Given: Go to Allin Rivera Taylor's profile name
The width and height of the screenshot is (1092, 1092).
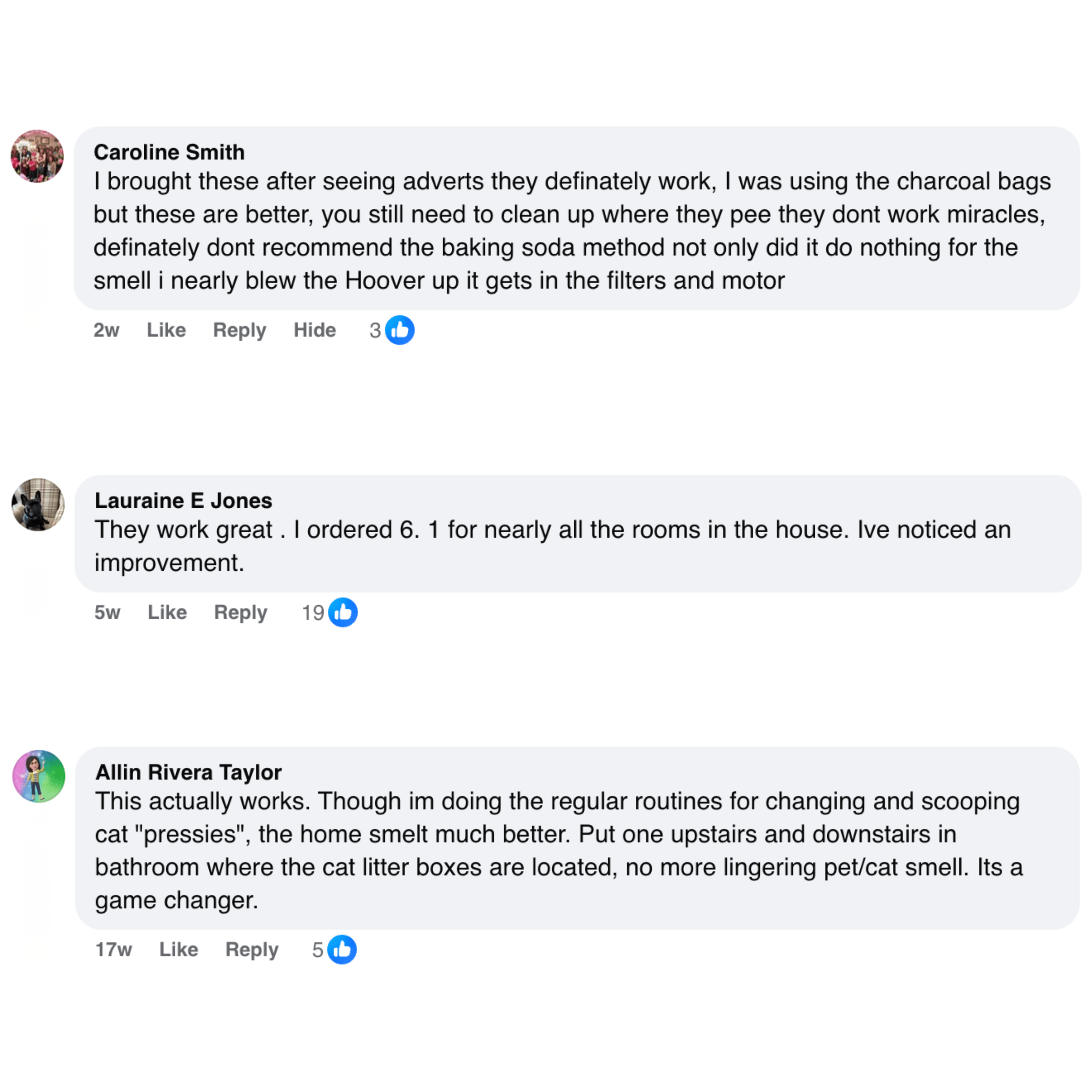Looking at the screenshot, I should pos(188,772).
